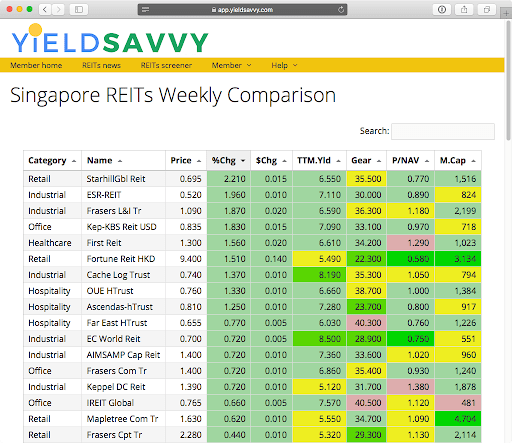Click the 0.140 dollar change cell
The height and width of the screenshot is (443, 512).
(x=271, y=259)
